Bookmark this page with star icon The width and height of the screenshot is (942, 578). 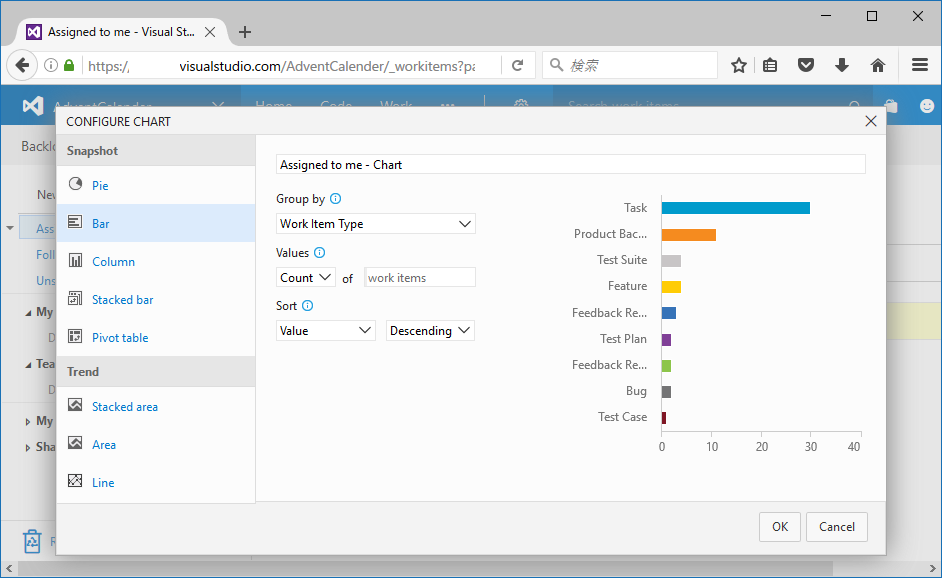coord(739,65)
